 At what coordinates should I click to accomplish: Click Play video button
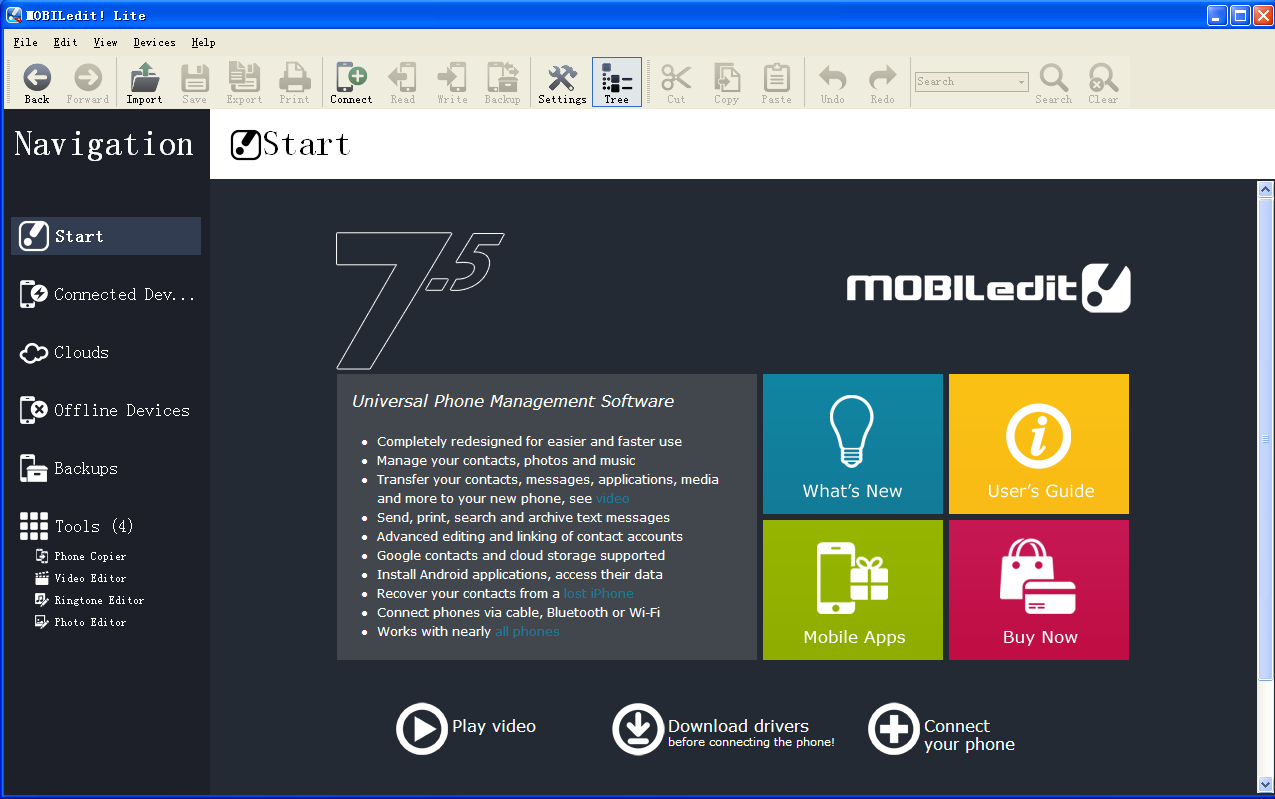coord(467,728)
